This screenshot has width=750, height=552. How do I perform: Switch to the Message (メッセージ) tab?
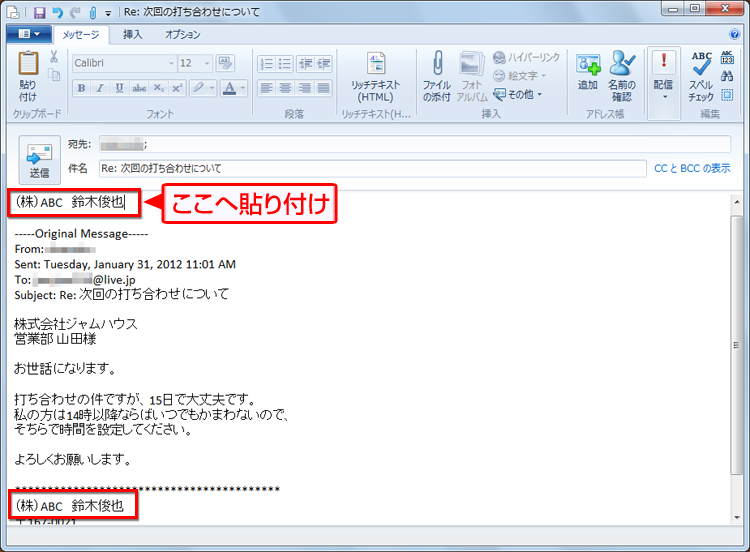[x=81, y=34]
